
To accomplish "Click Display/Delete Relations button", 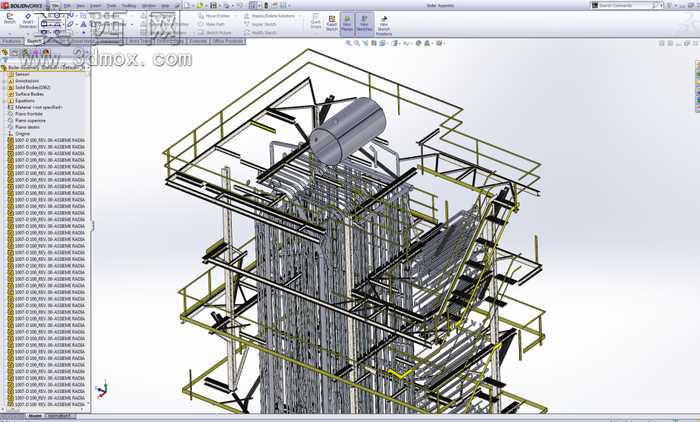I will click(269, 16).
